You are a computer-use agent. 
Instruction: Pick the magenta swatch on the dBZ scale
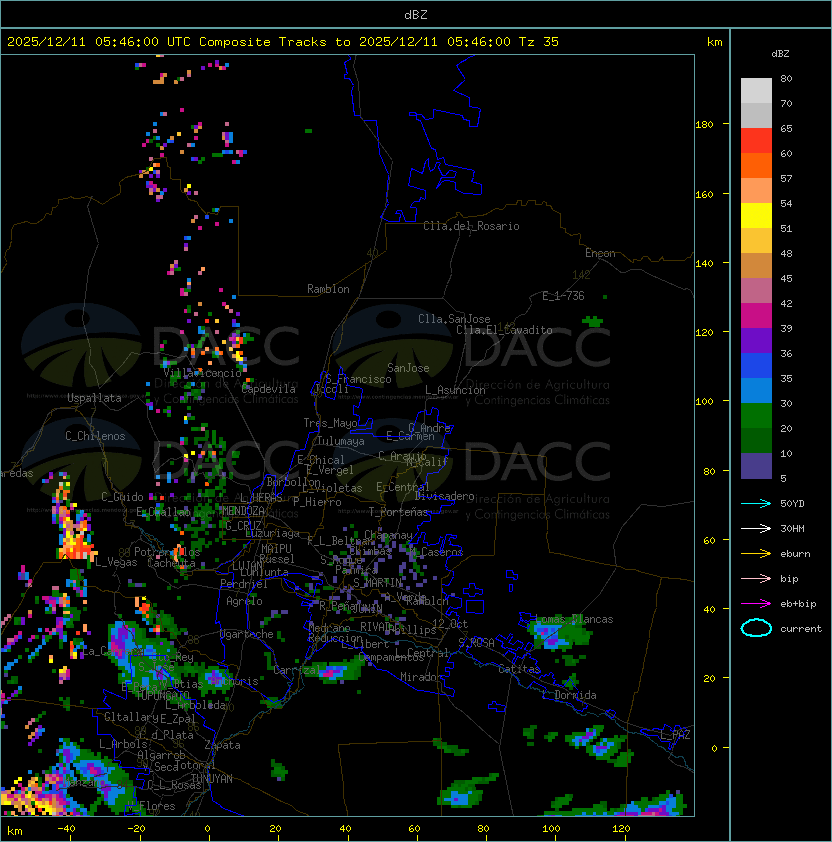(x=756, y=316)
